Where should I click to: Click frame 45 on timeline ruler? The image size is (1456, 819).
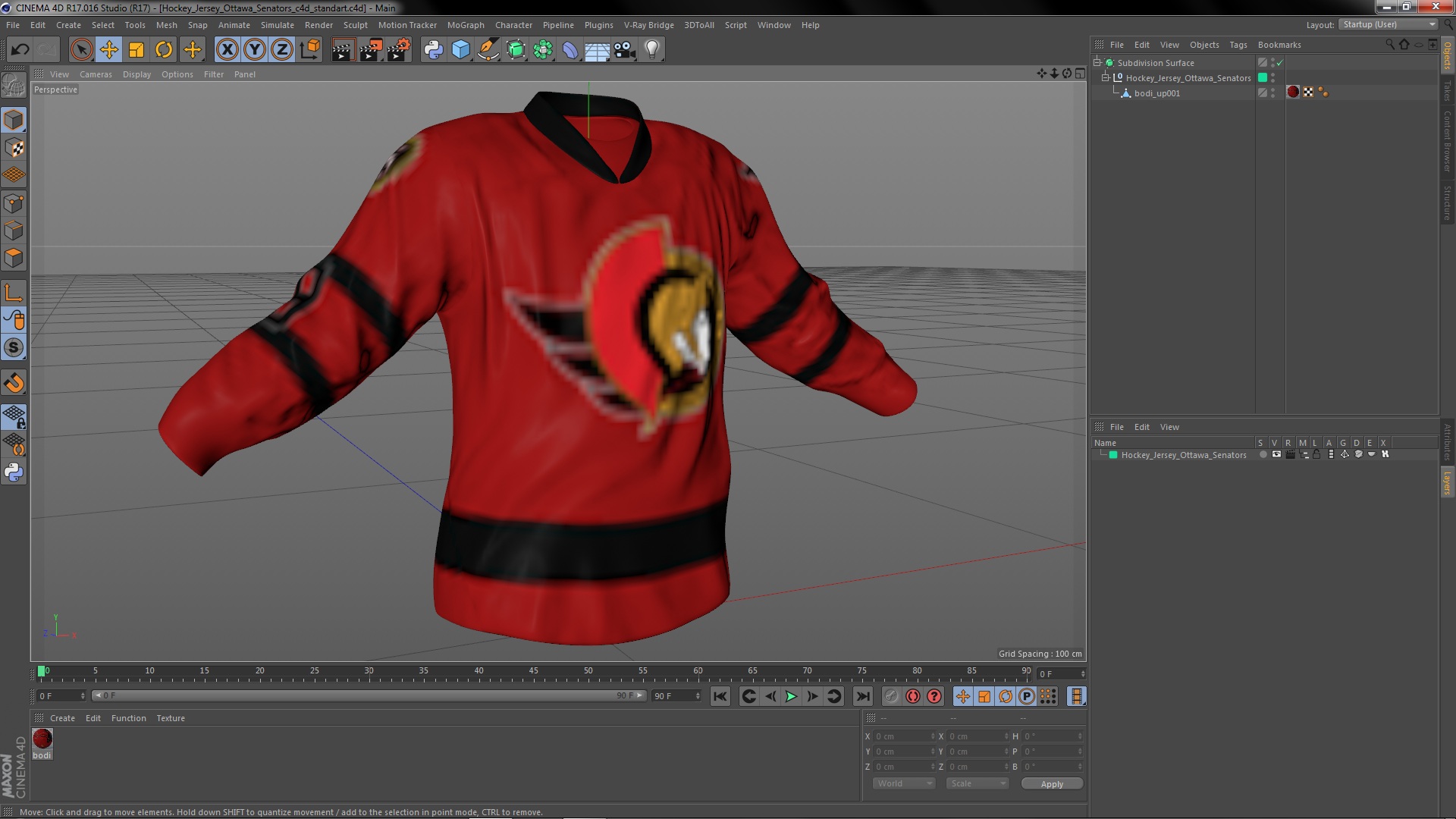click(534, 672)
